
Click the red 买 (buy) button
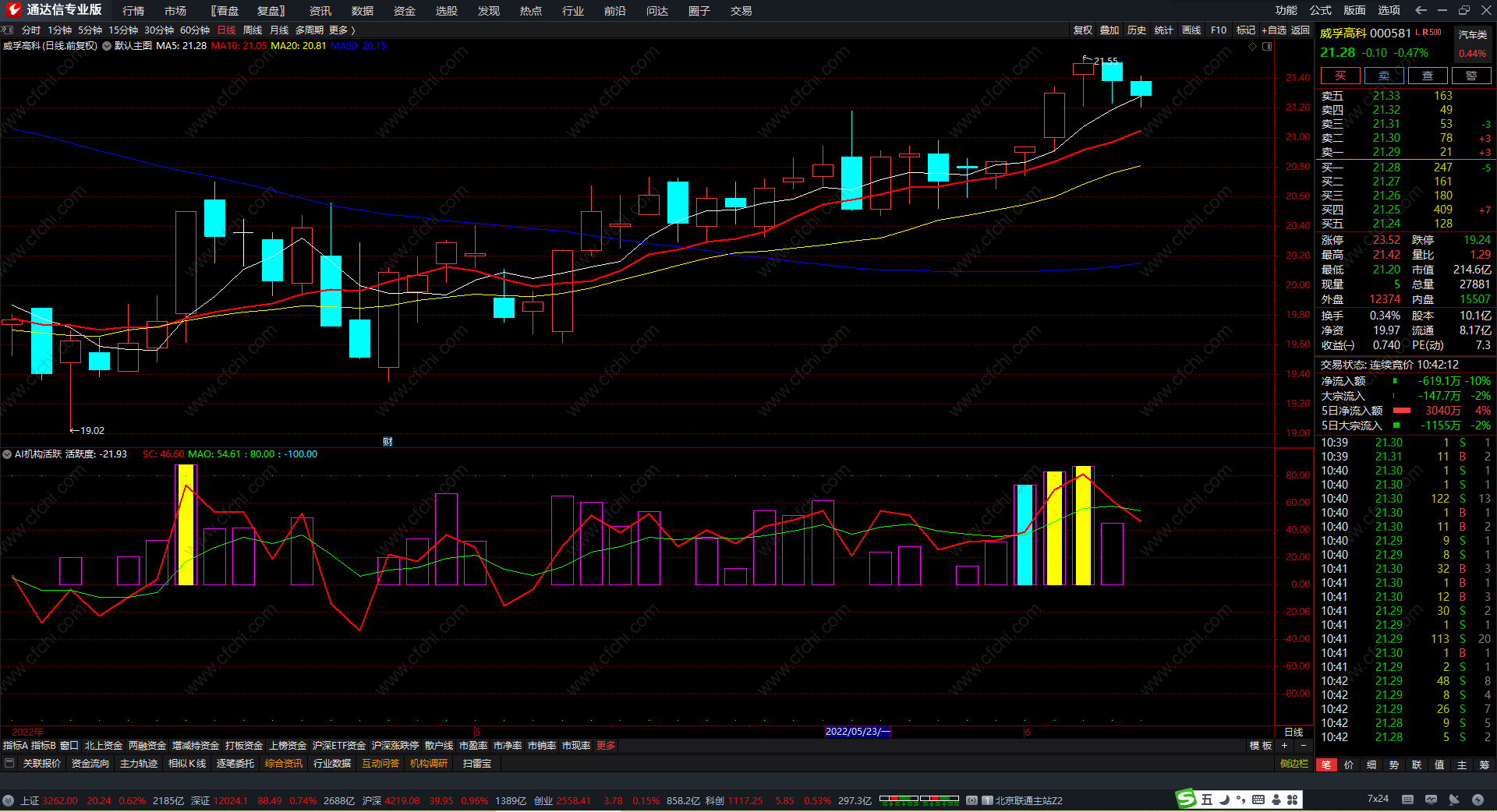[1340, 76]
